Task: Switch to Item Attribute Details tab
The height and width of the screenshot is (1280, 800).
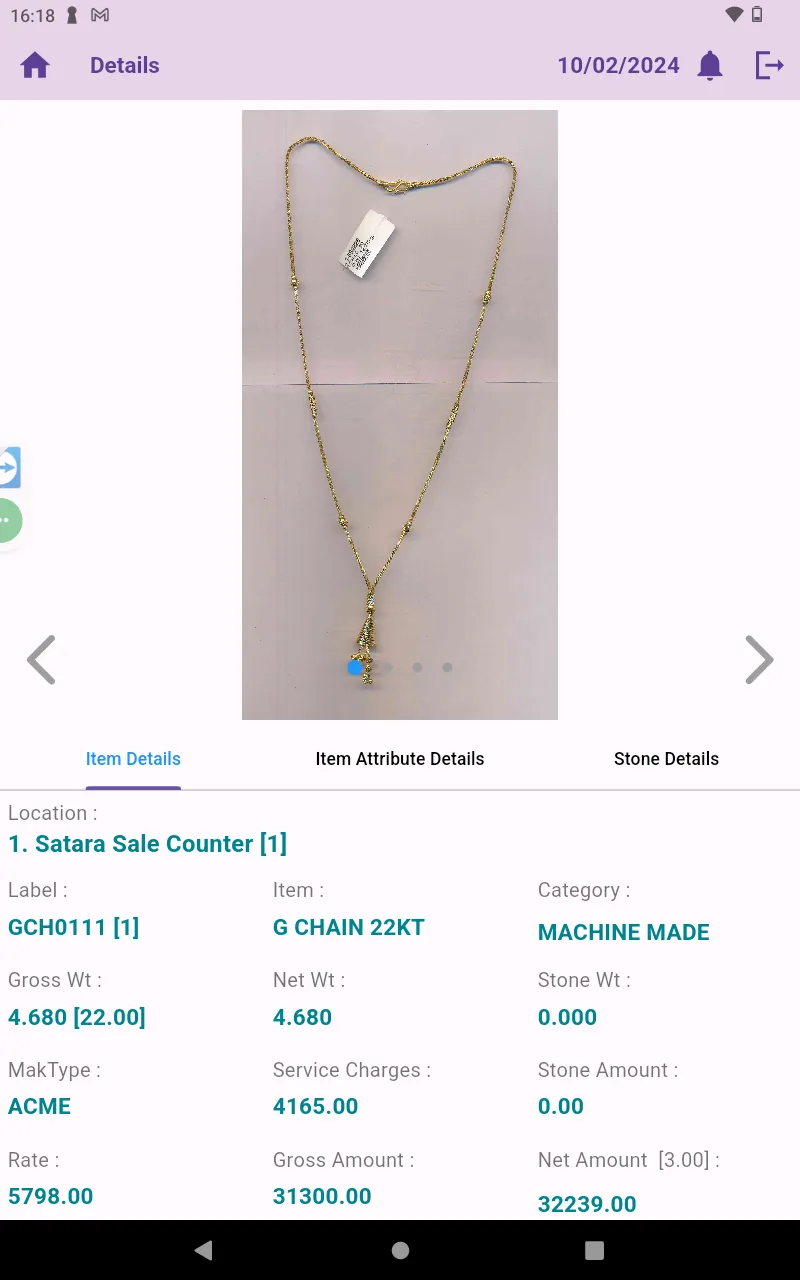Action: point(400,759)
